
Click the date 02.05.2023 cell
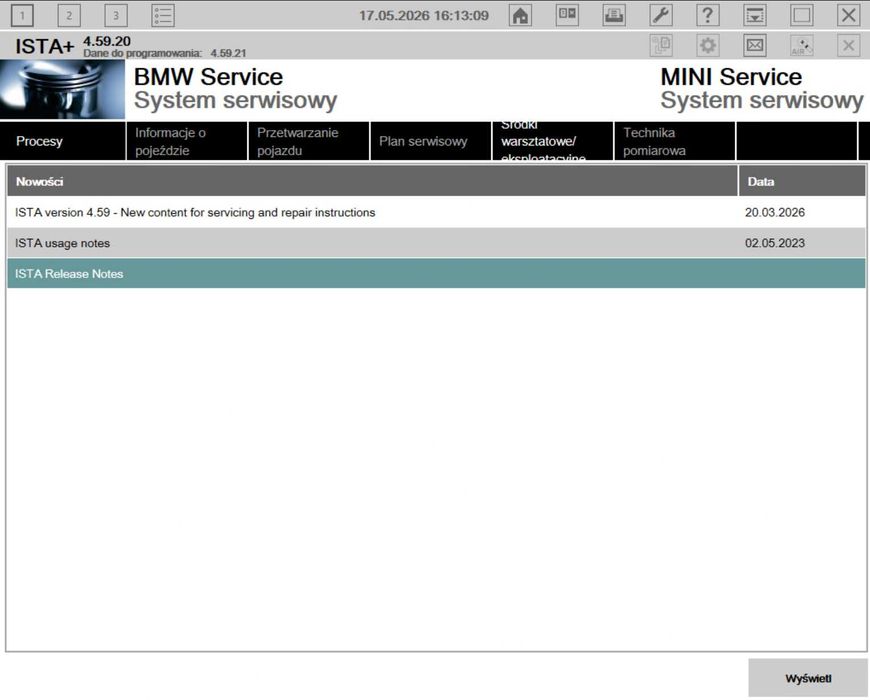point(775,243)
